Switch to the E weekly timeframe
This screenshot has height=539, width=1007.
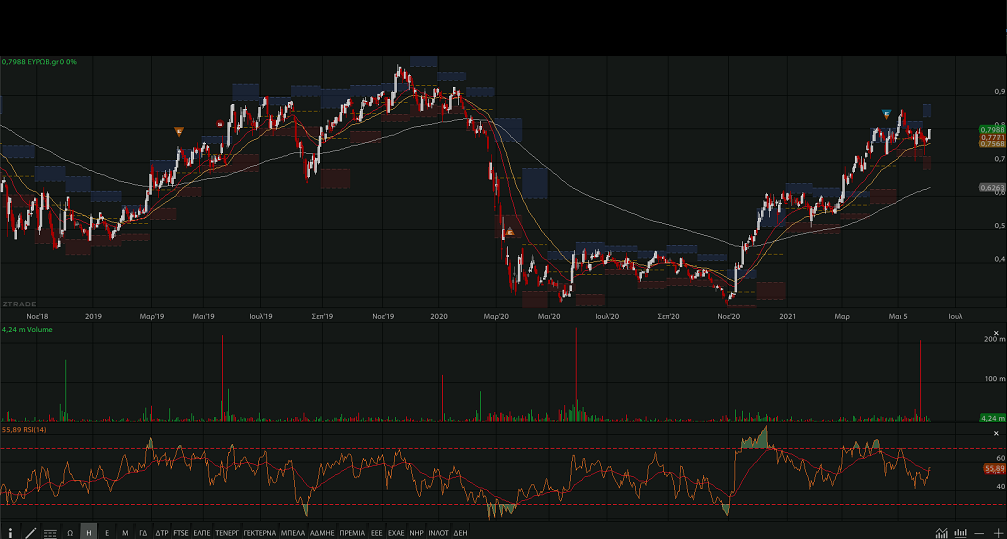pos(107,533)
